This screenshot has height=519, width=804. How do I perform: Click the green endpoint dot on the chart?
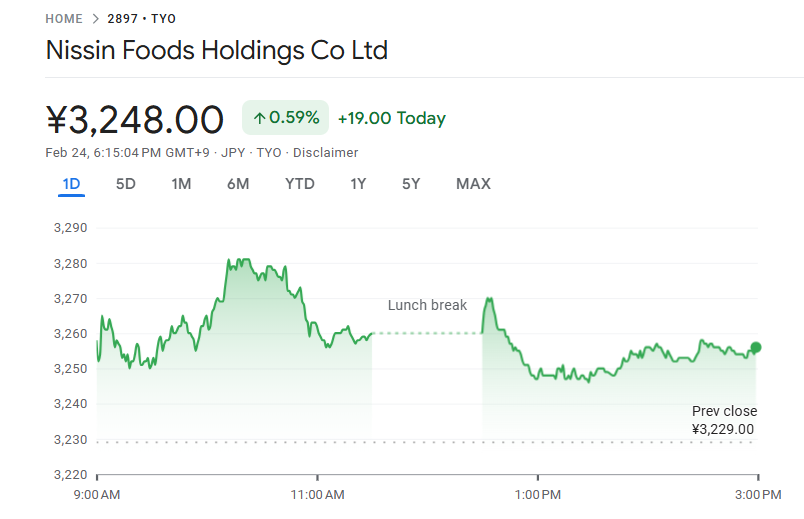[756, 347]
